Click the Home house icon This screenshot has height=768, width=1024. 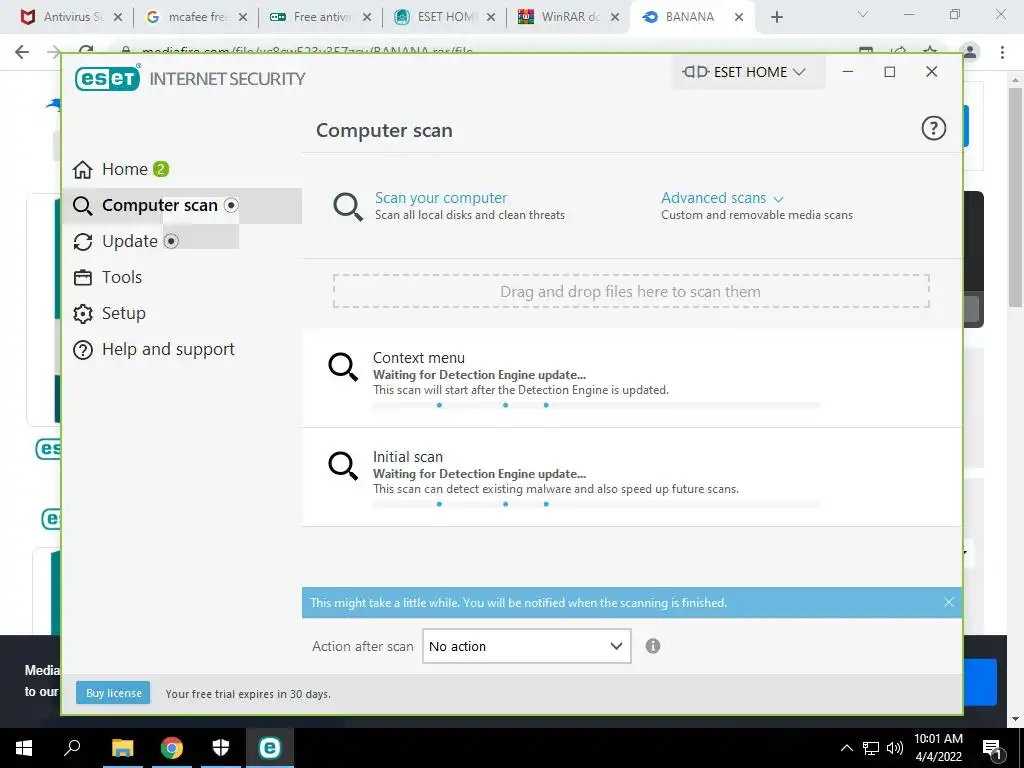(x=83, y=170)
